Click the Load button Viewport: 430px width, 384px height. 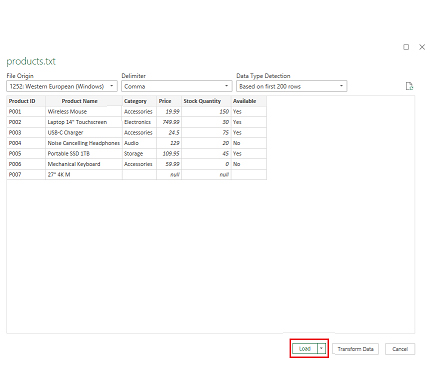[x=305, y=349]
